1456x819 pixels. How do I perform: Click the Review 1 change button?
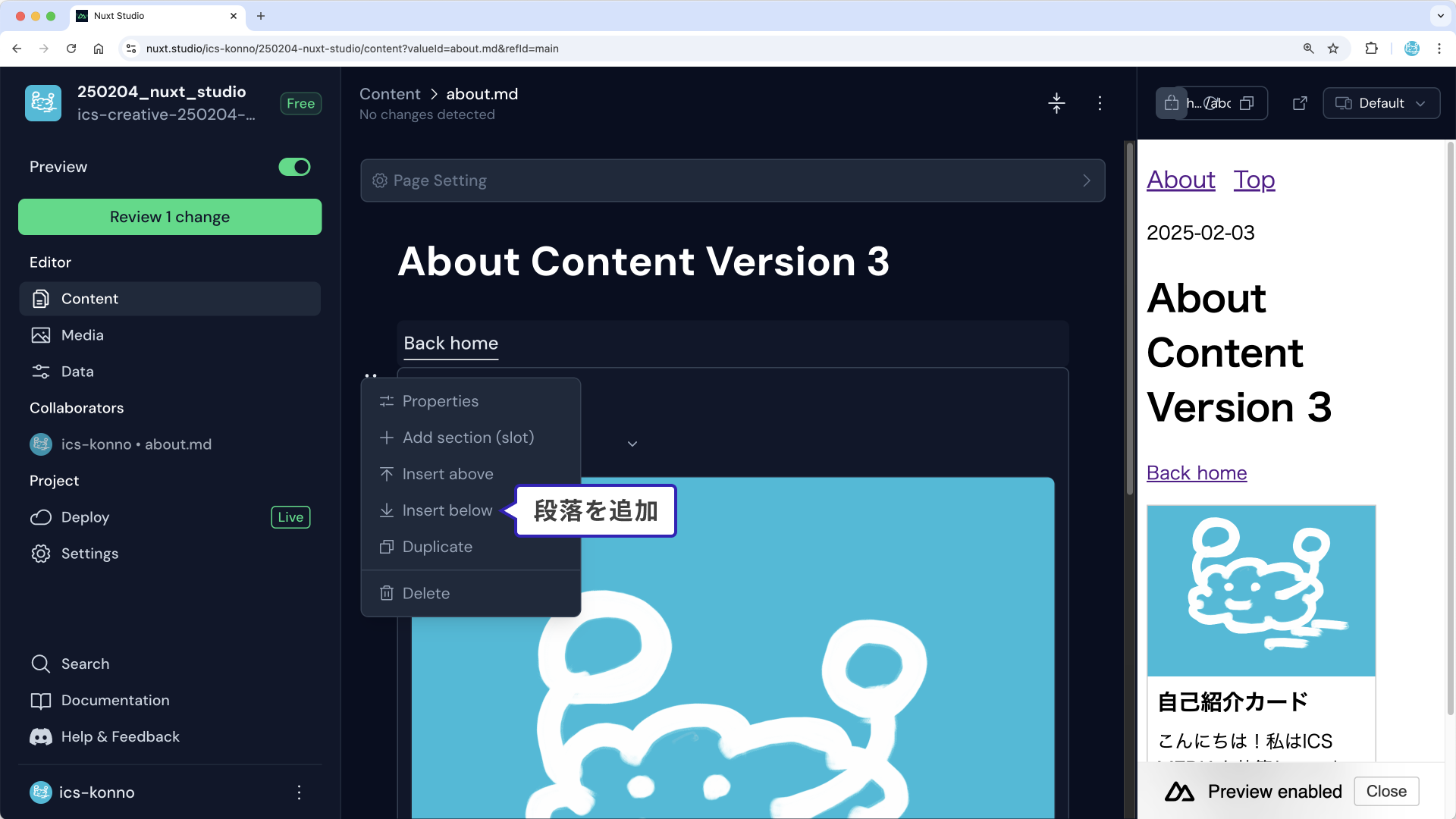coord(170,217)
